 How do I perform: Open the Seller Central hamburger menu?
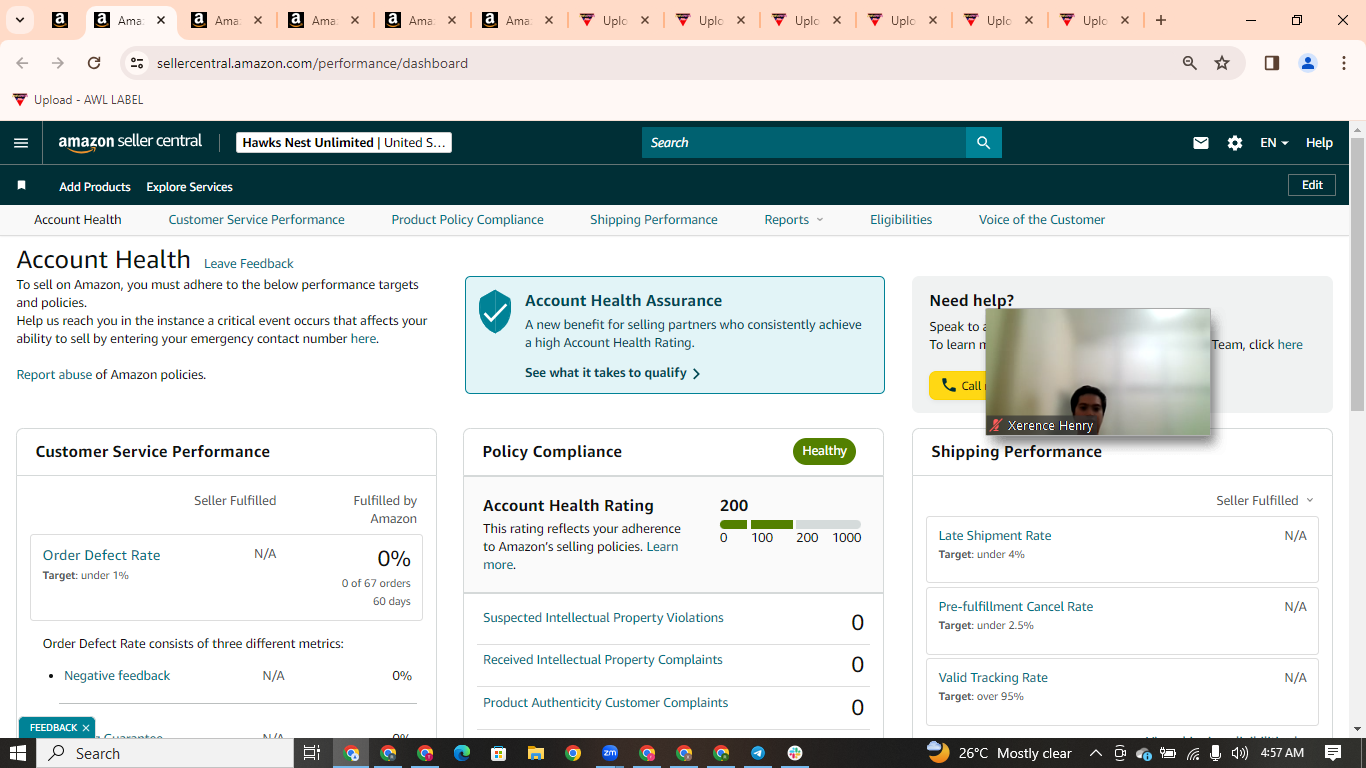coord(21,143)
